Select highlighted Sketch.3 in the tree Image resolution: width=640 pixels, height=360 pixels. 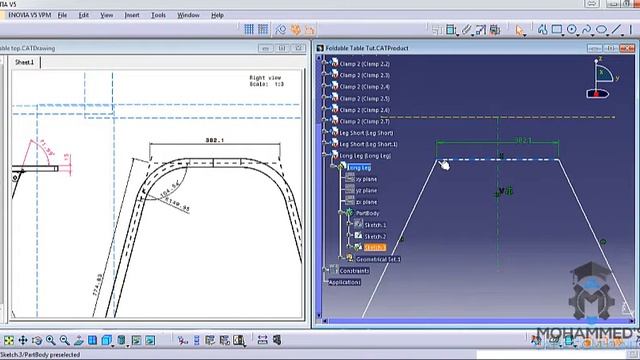coord(375,247)
